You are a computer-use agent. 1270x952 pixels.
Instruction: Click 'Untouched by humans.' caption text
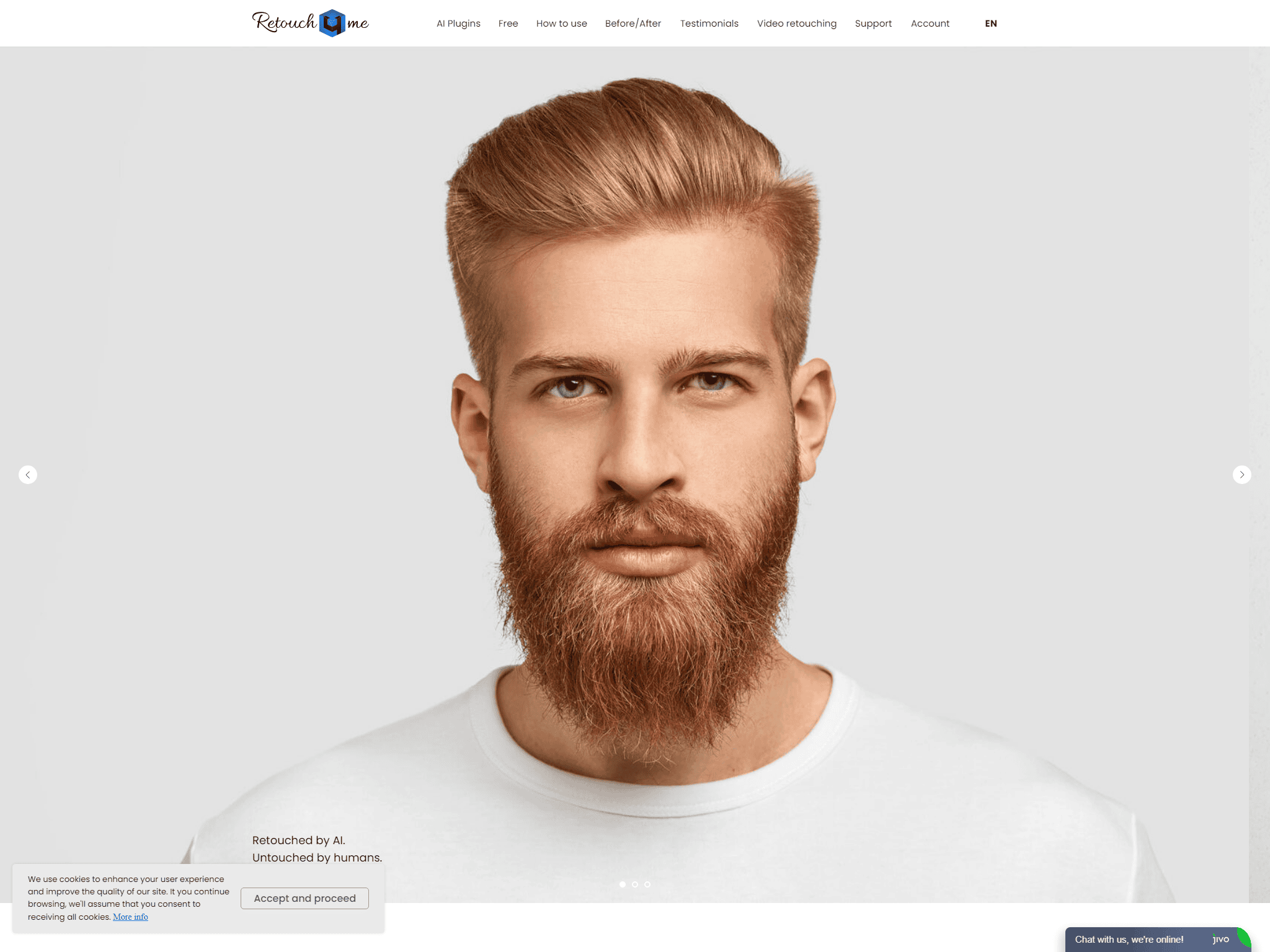[317, 858]
